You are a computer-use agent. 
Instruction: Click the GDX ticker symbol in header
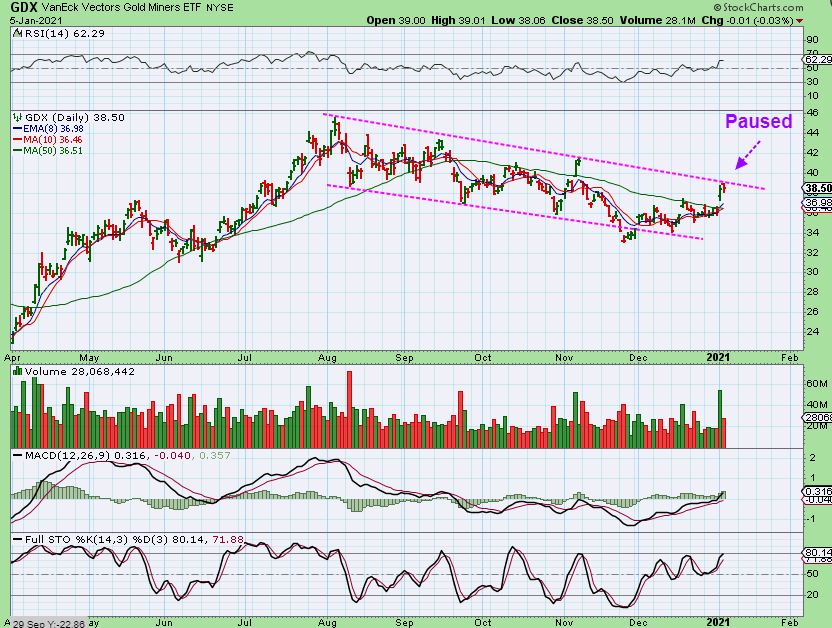point(24,7)
